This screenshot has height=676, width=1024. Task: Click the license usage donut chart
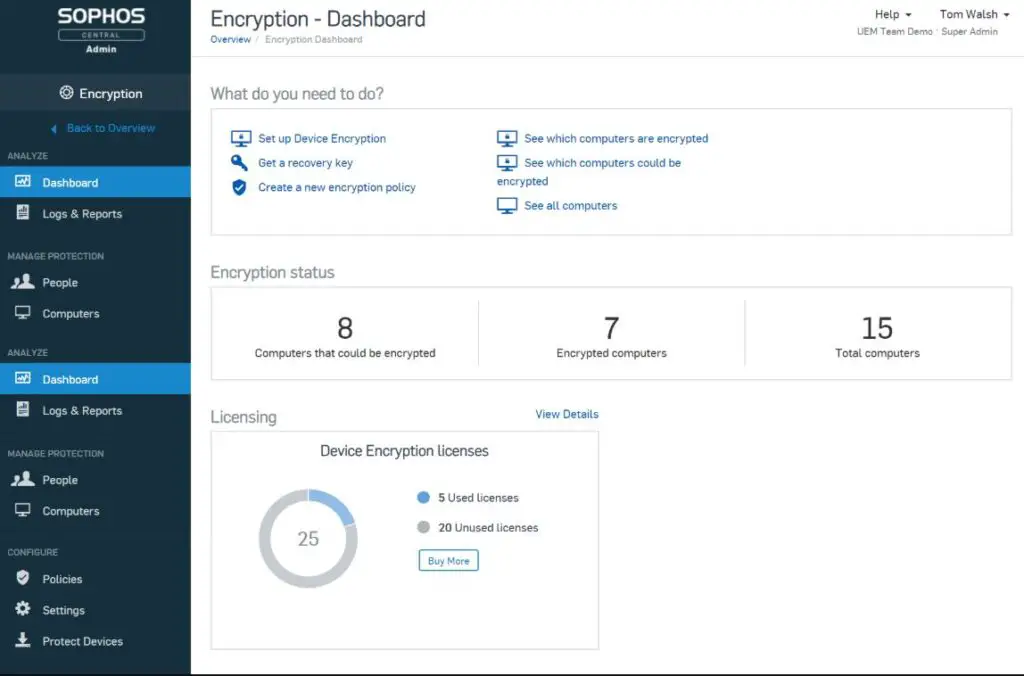(x=308, y=538)
